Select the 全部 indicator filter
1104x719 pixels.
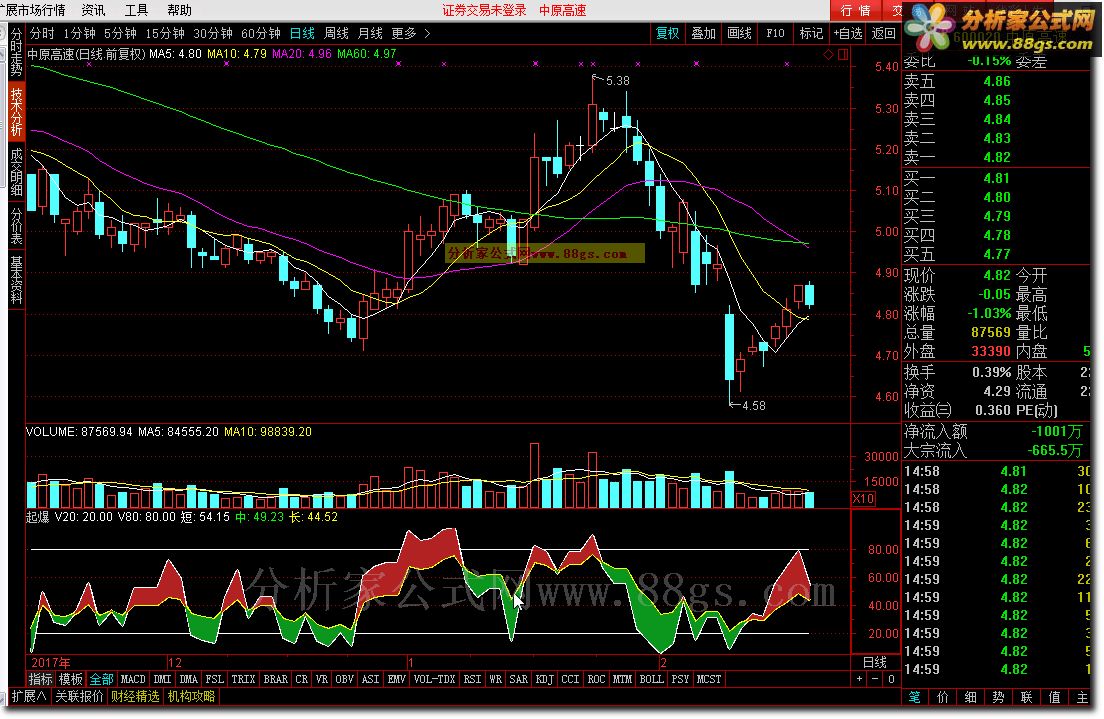[x=101, y=680]
